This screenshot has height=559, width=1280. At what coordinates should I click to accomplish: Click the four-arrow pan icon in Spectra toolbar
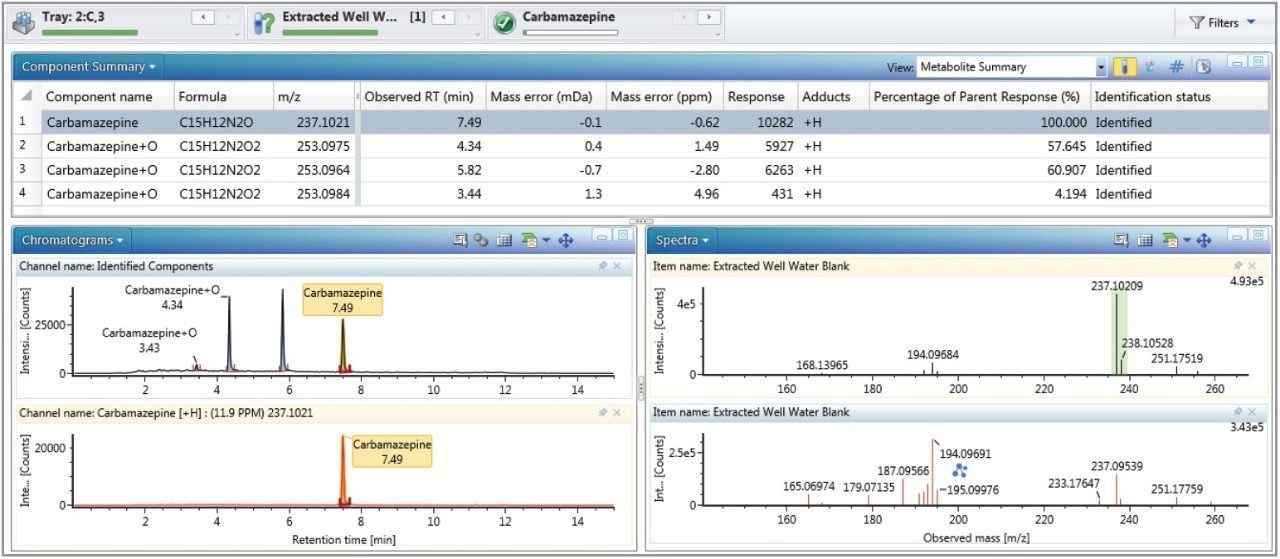pos(1204,240)
